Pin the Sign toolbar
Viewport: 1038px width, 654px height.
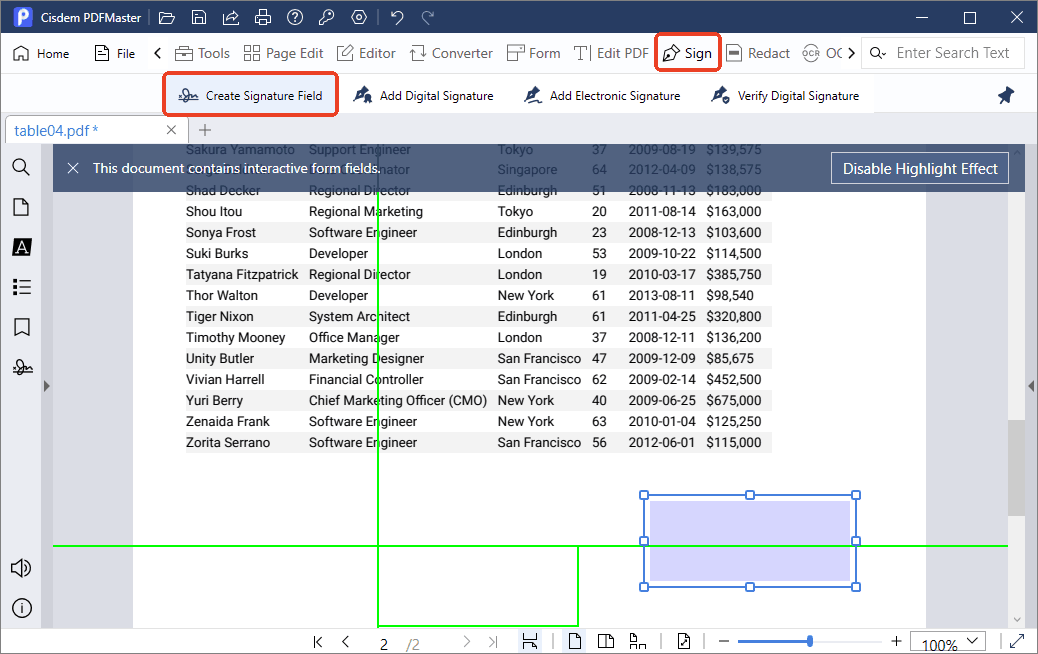click(1006, 95)
